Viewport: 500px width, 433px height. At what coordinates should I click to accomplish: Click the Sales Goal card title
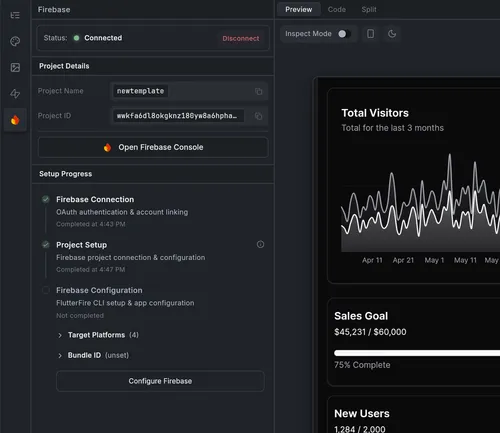[361, 316]
